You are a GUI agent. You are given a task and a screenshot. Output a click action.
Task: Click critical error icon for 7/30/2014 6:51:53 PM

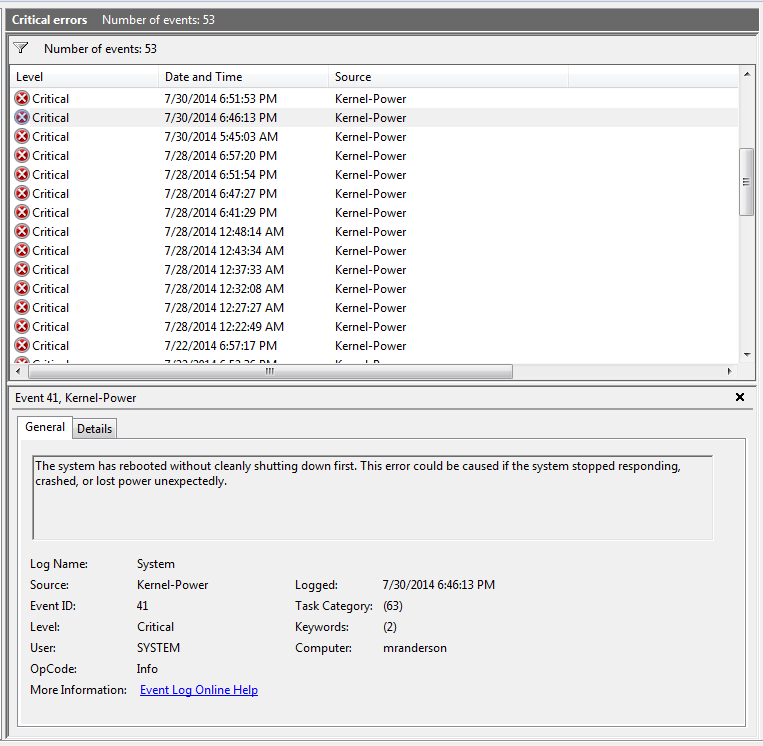(x=22, y=98)
